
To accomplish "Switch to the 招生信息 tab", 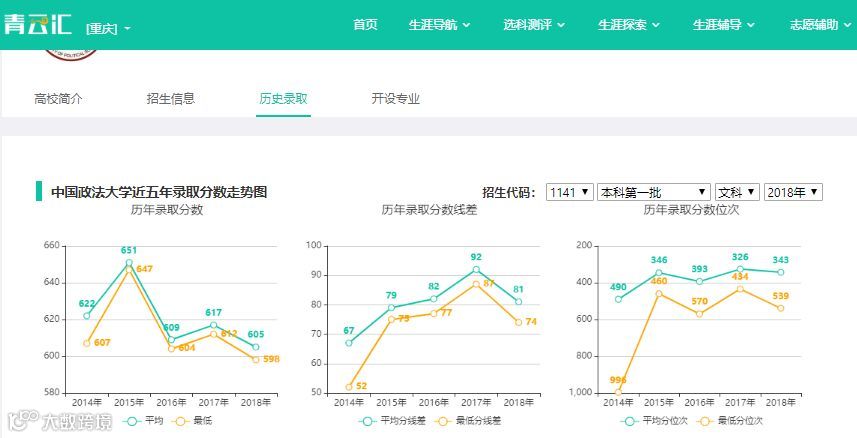I will coord(171,99).
